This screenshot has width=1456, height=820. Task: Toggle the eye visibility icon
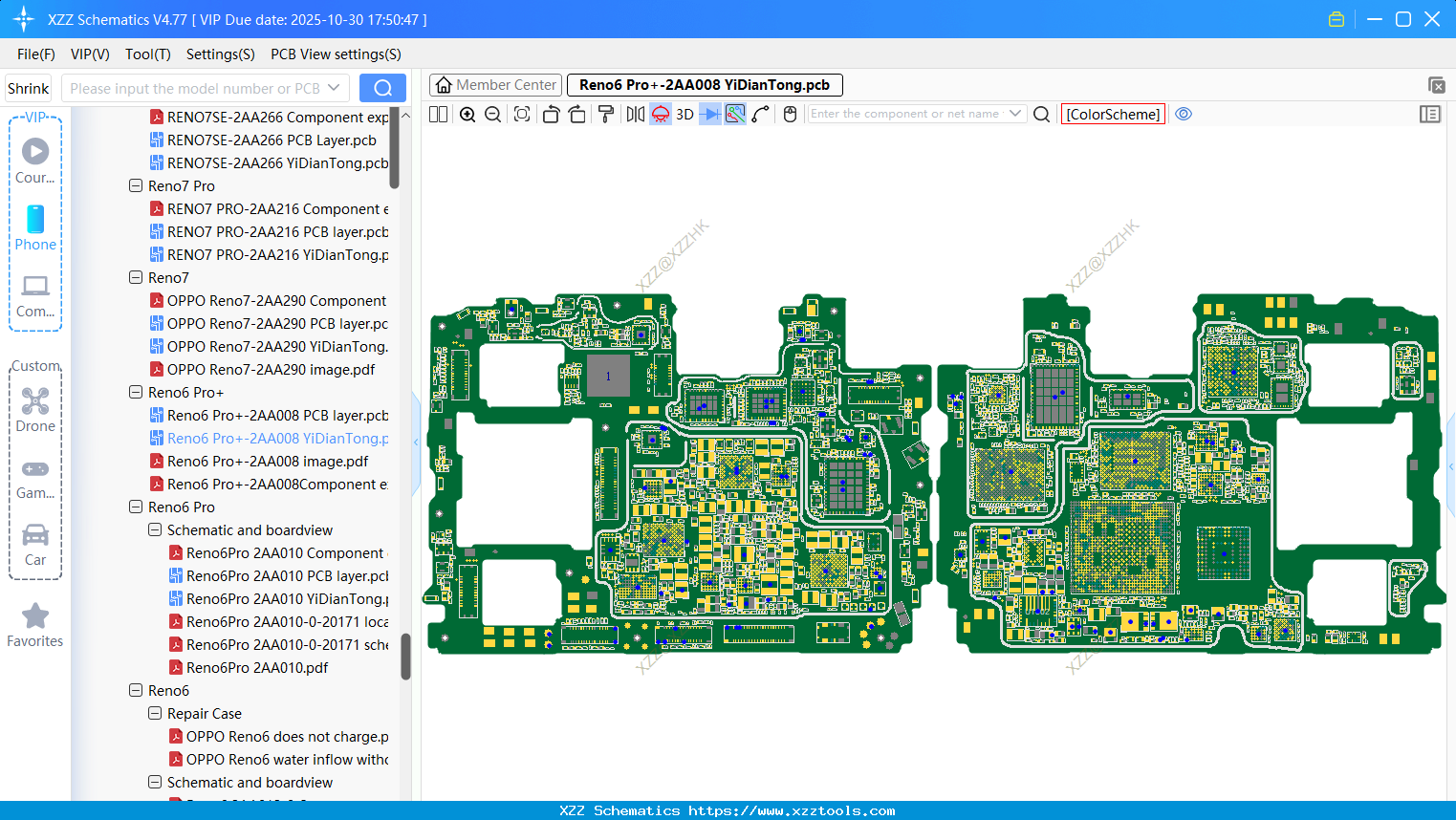[x=1184, y=114]
